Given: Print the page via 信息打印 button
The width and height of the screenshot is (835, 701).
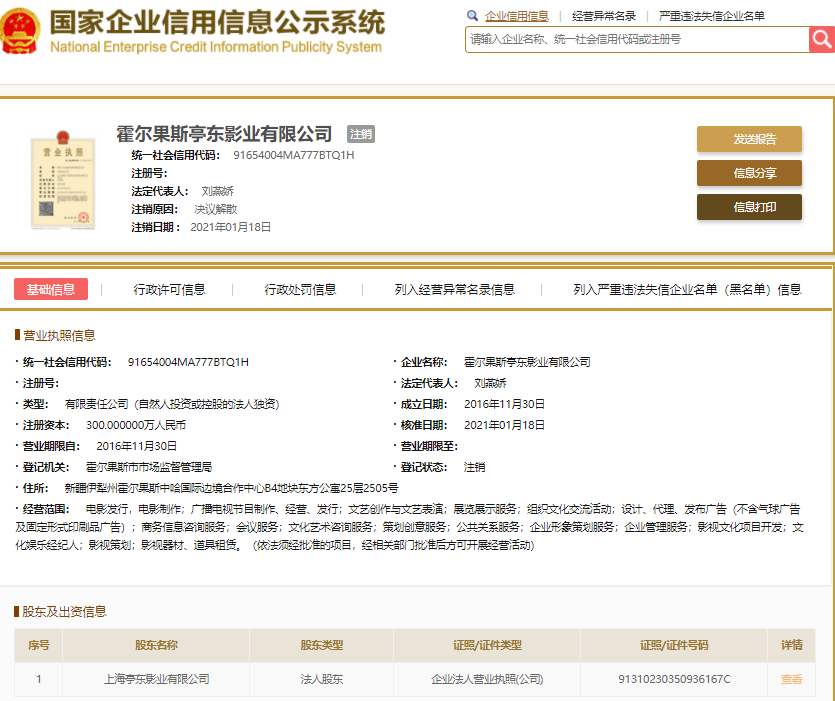Looking at the screenshot, I should click(749, 207).
